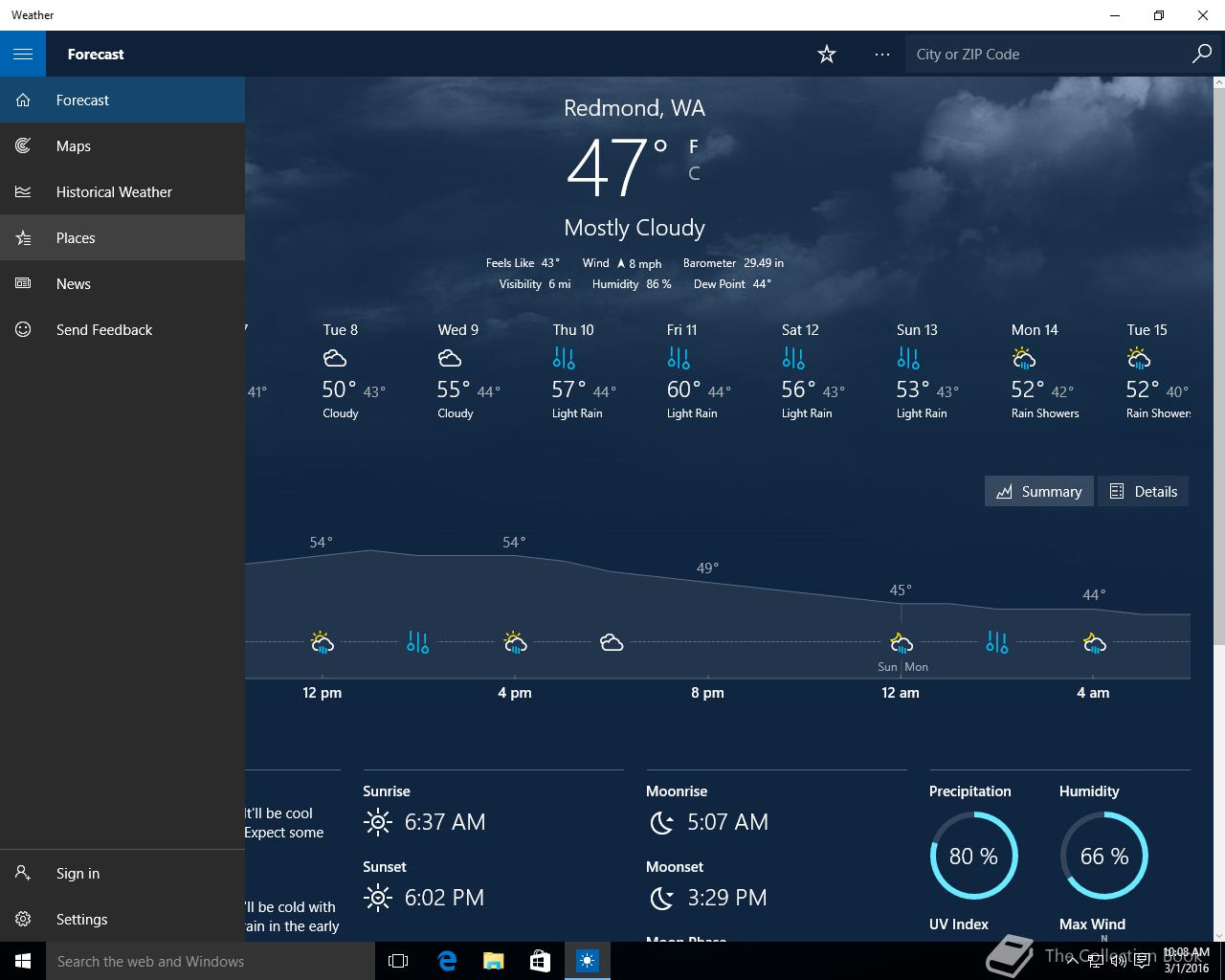Open Settings from the sidebar bottom
This screenshot has height=980, width=1225.
coord(122,919)
